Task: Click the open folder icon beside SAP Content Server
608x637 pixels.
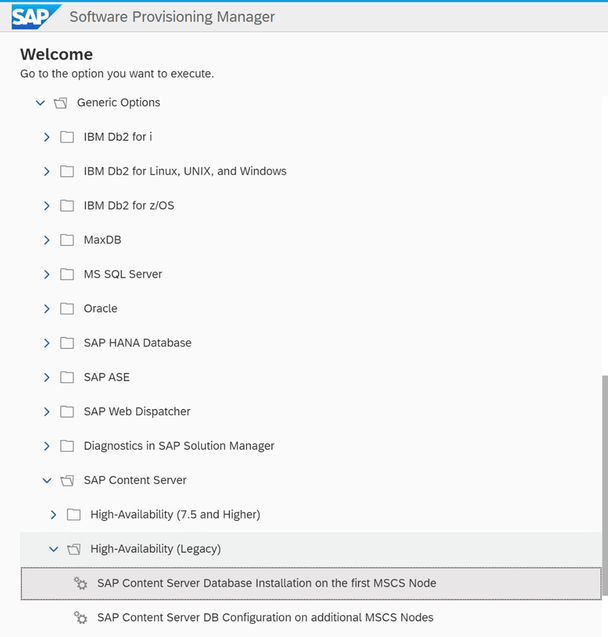Action: [x=67, y=481]
